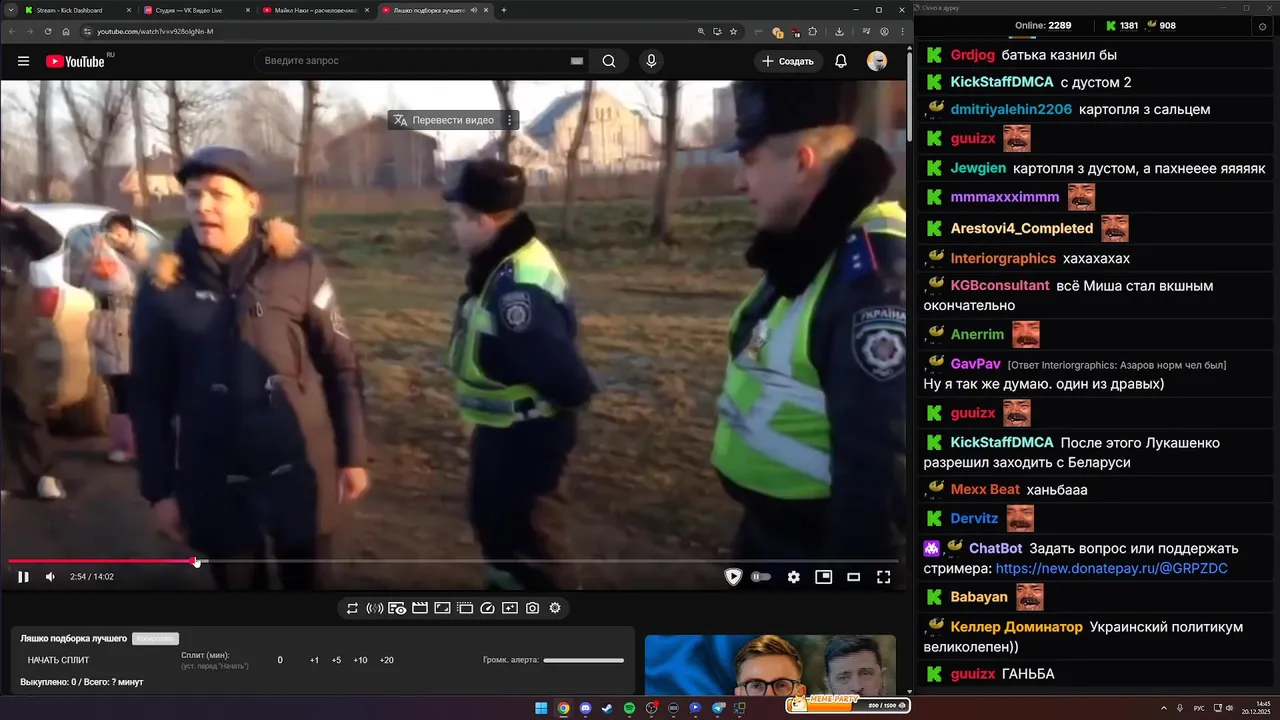This screenshot has width=1280, height=720.
Task: Click the video filters plus icon in toolbar
Action: [x=510, y=608]
